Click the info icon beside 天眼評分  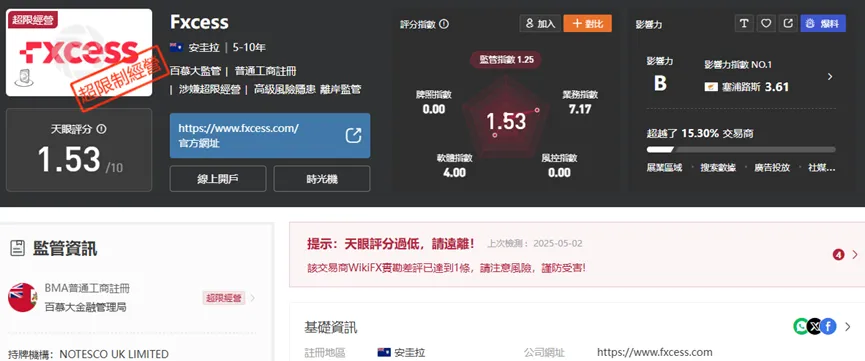pyautogui.click(x=101, y=129)
